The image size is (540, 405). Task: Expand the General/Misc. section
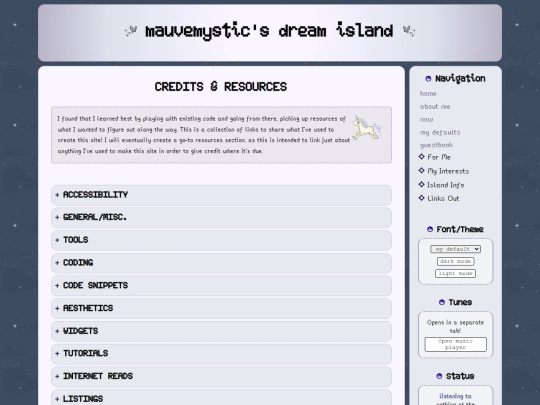pyautogui.click(x=221, y=218)
